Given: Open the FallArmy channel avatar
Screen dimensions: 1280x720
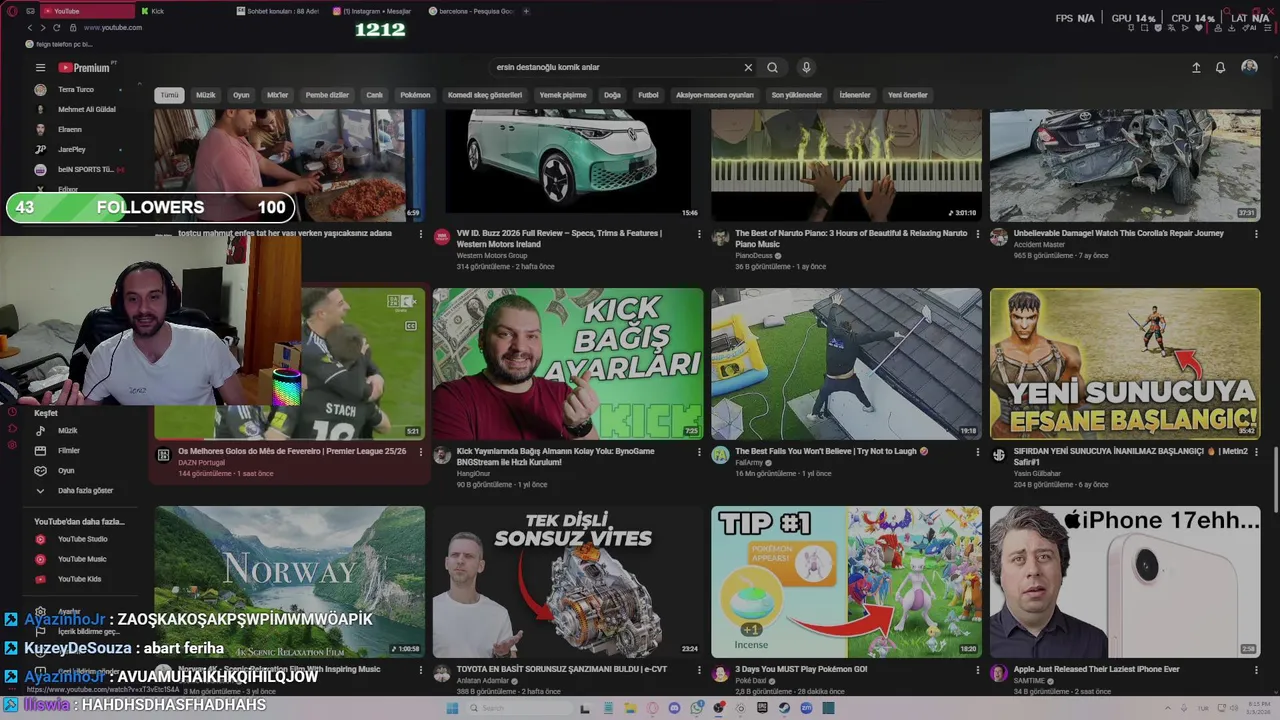Looking at the screenshot, I should [x=720, y=455].
